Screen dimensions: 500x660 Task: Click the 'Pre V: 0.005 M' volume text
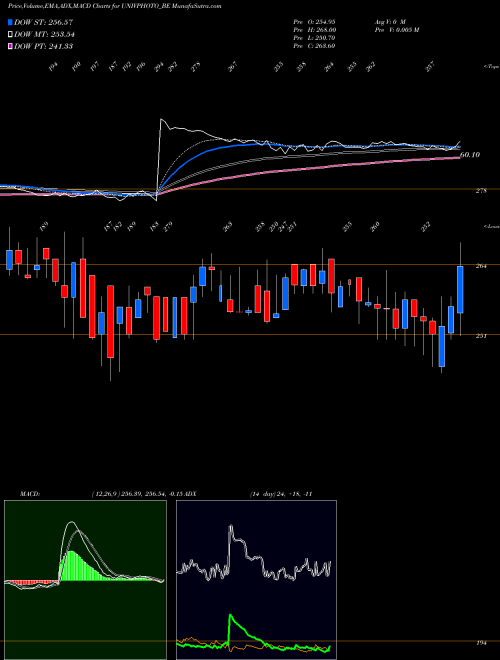pyautogui.click(x=396, y=29)
